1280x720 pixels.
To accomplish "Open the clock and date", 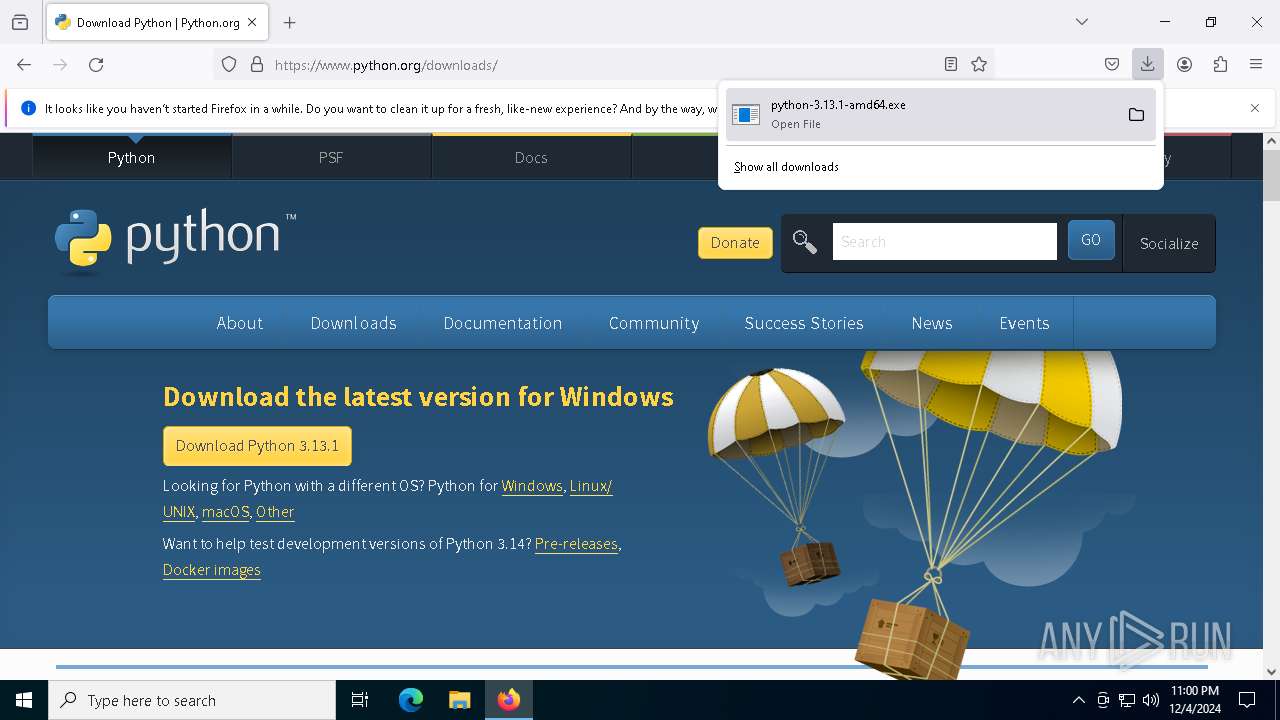I will pos(1195,700).
